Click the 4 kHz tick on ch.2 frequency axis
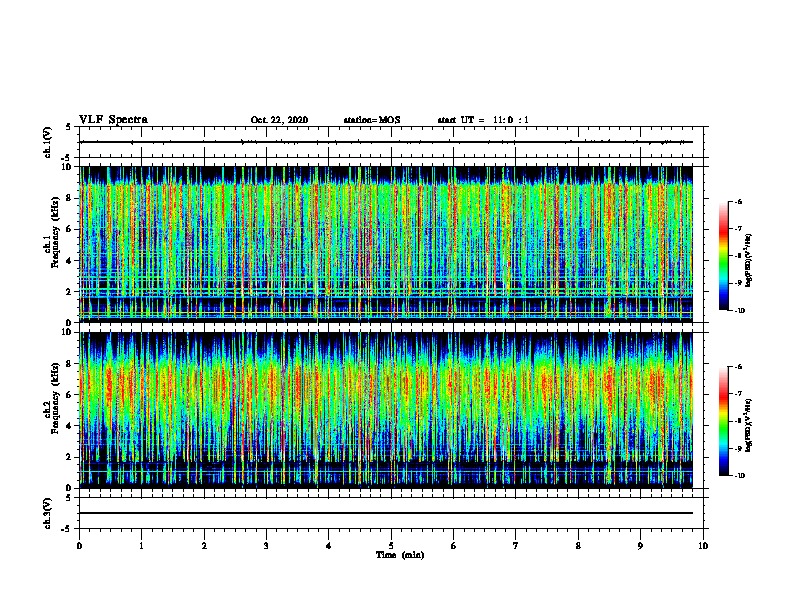Viewport: 792px width, 612px height. coord(70,426)
